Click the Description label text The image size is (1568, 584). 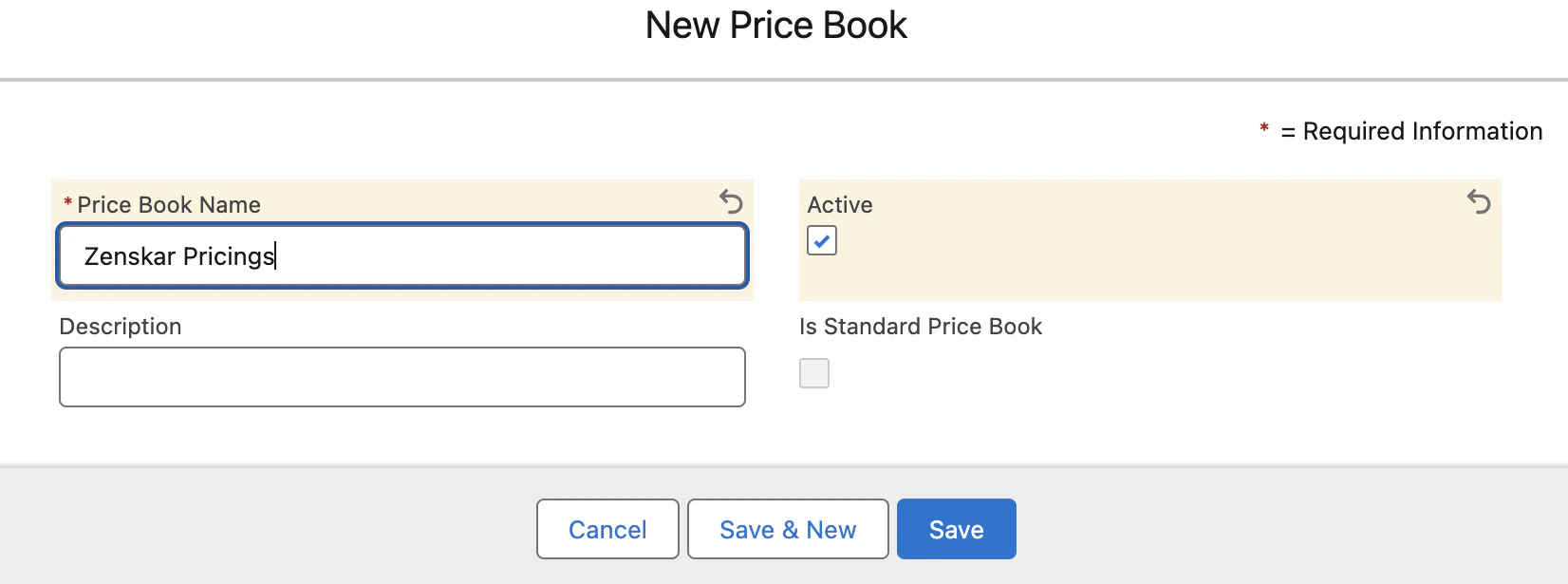coord(121,327)
